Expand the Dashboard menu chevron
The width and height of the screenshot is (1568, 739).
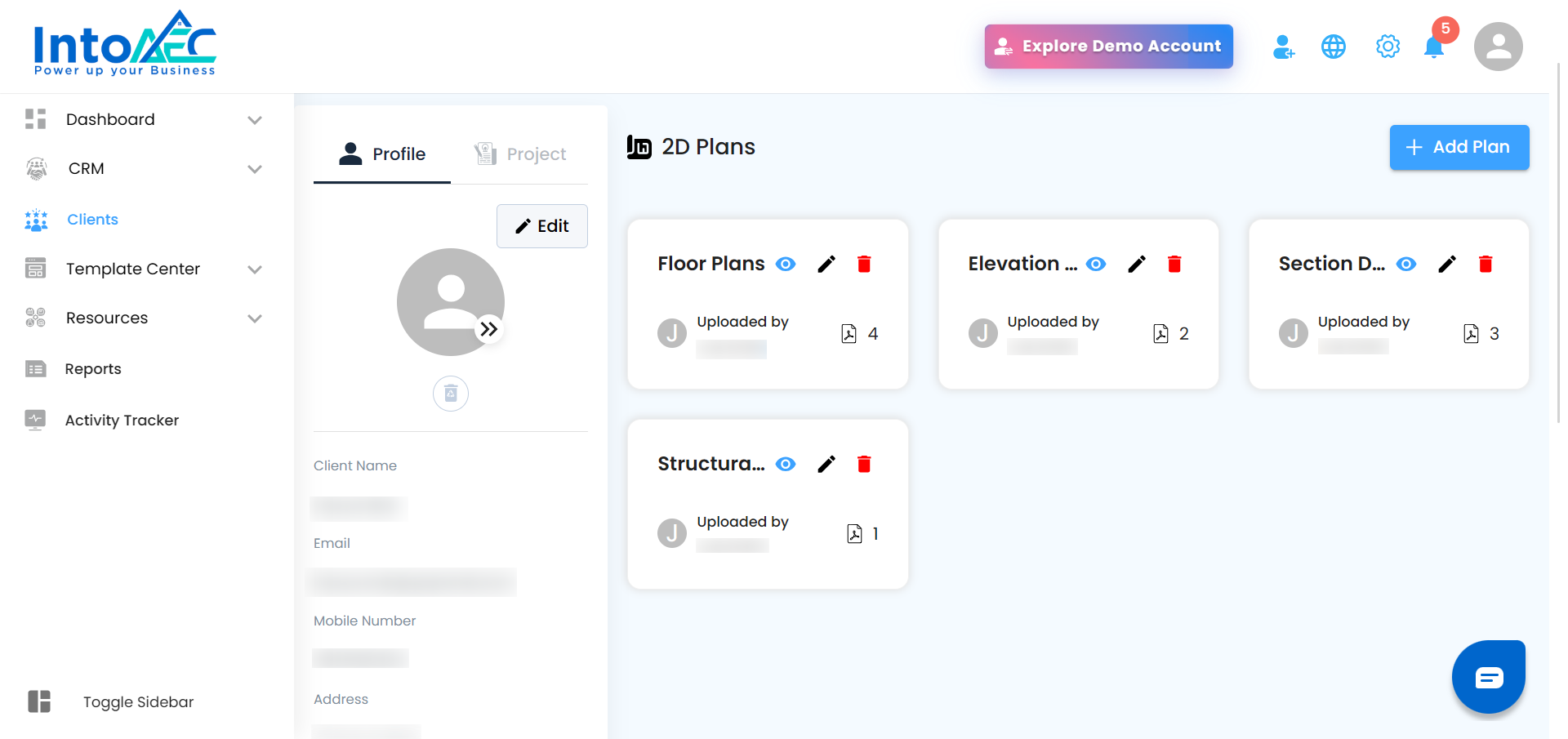255,120
